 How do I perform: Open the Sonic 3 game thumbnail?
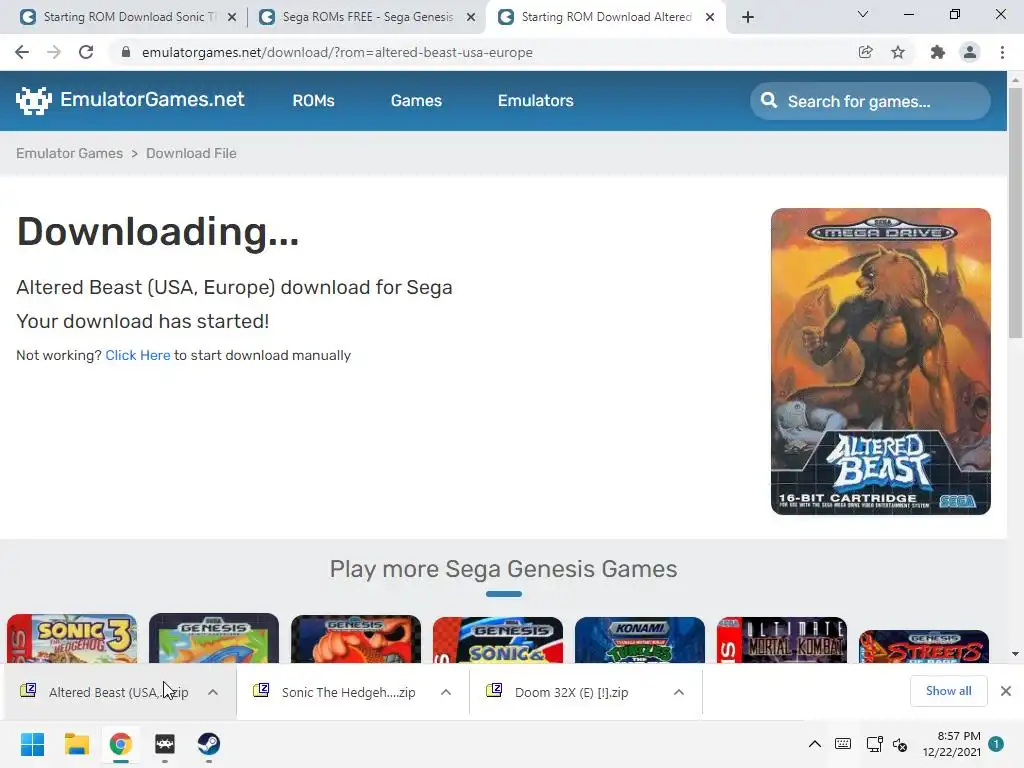tap(72, 638)
